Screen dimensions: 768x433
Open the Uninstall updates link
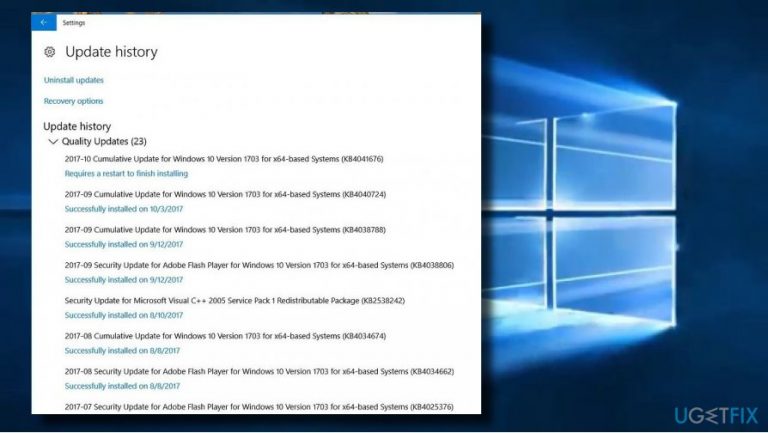pyautogui.click(x=73, y=80)
